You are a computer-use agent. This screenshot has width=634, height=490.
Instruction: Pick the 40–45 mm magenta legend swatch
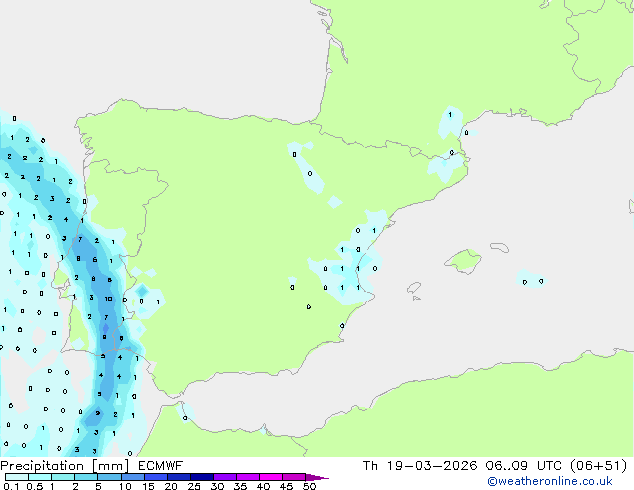point(271,477)
